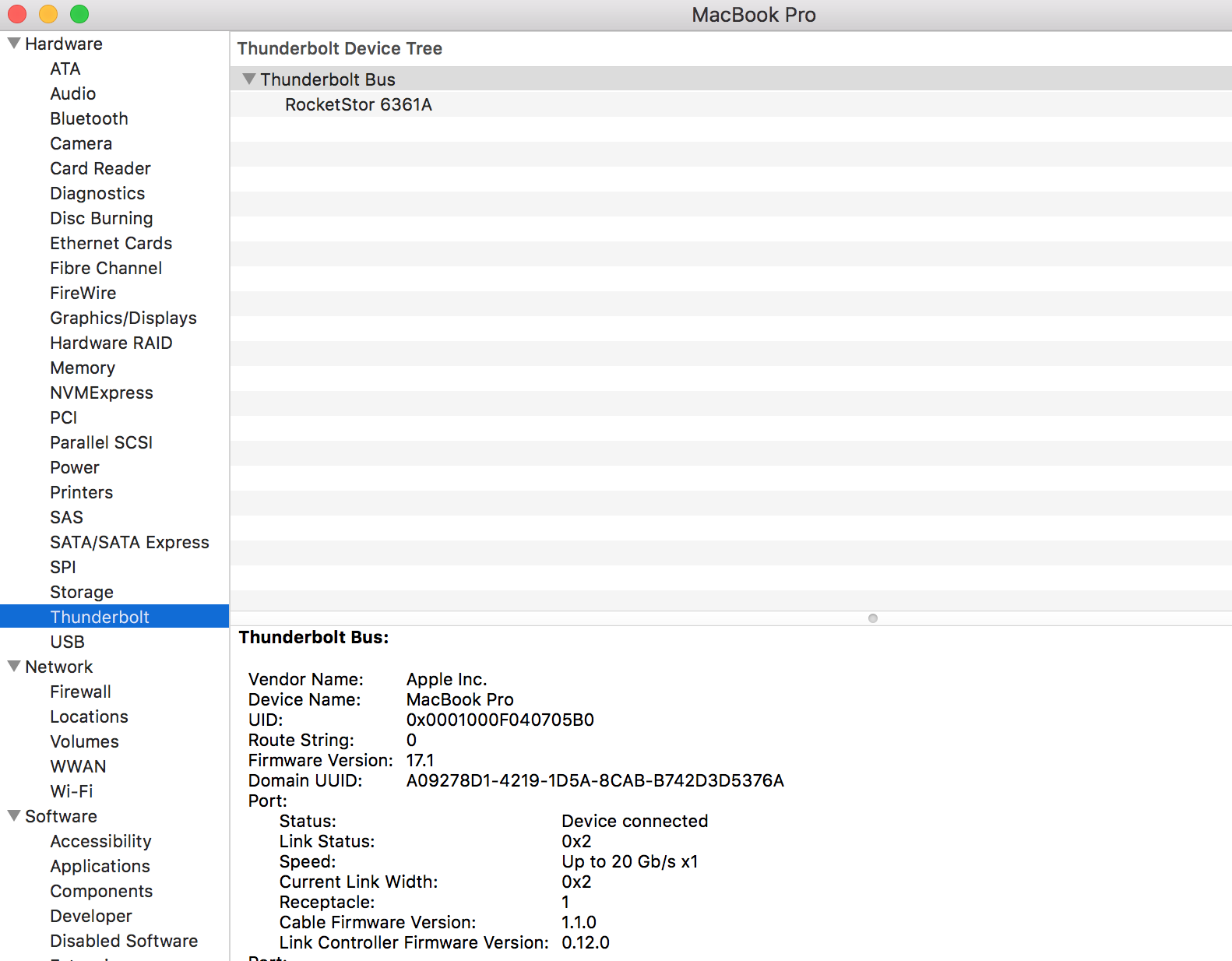Open Accessibility under Software
The width and height of the screenshot is (1232, 961).
[100, 841]
